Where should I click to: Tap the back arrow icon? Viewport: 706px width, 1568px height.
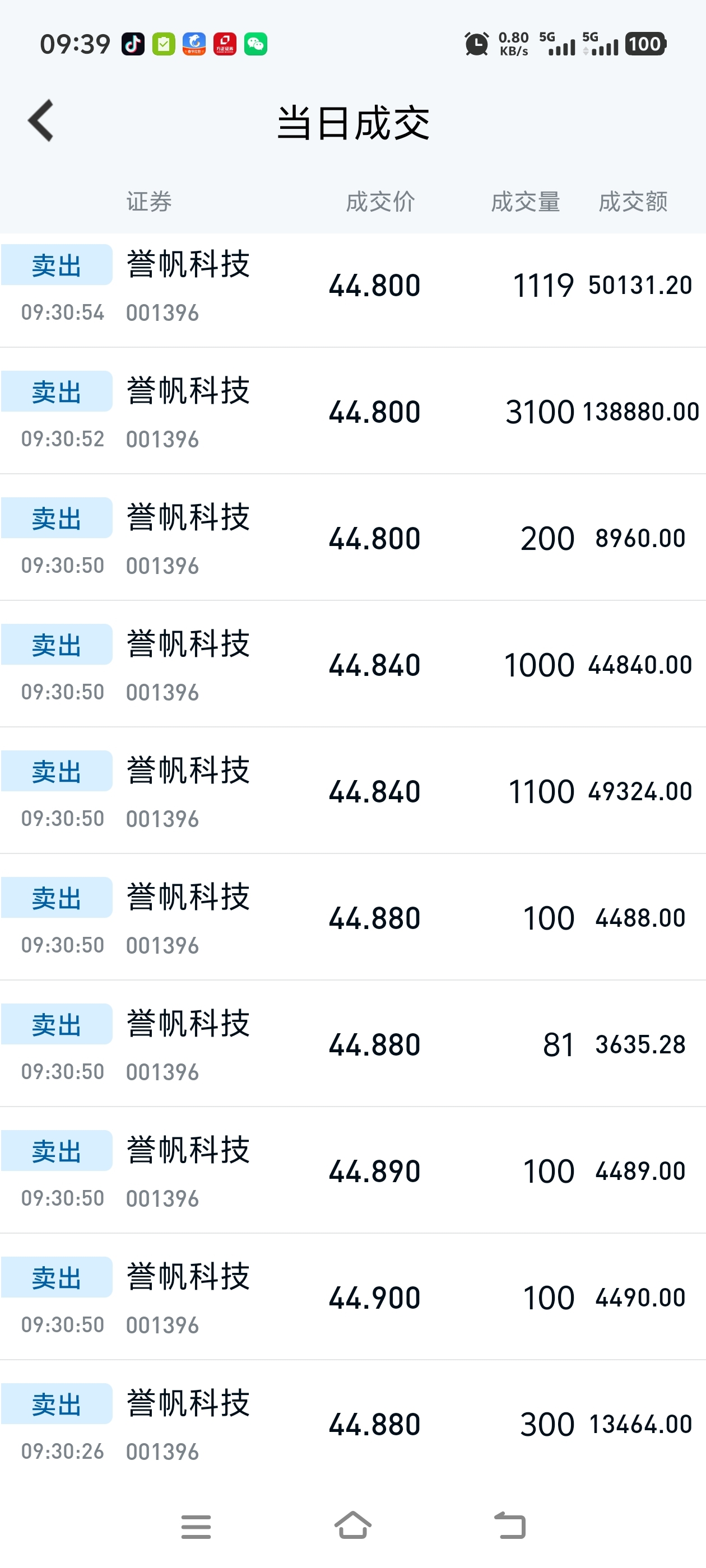(x=41, y=121)
